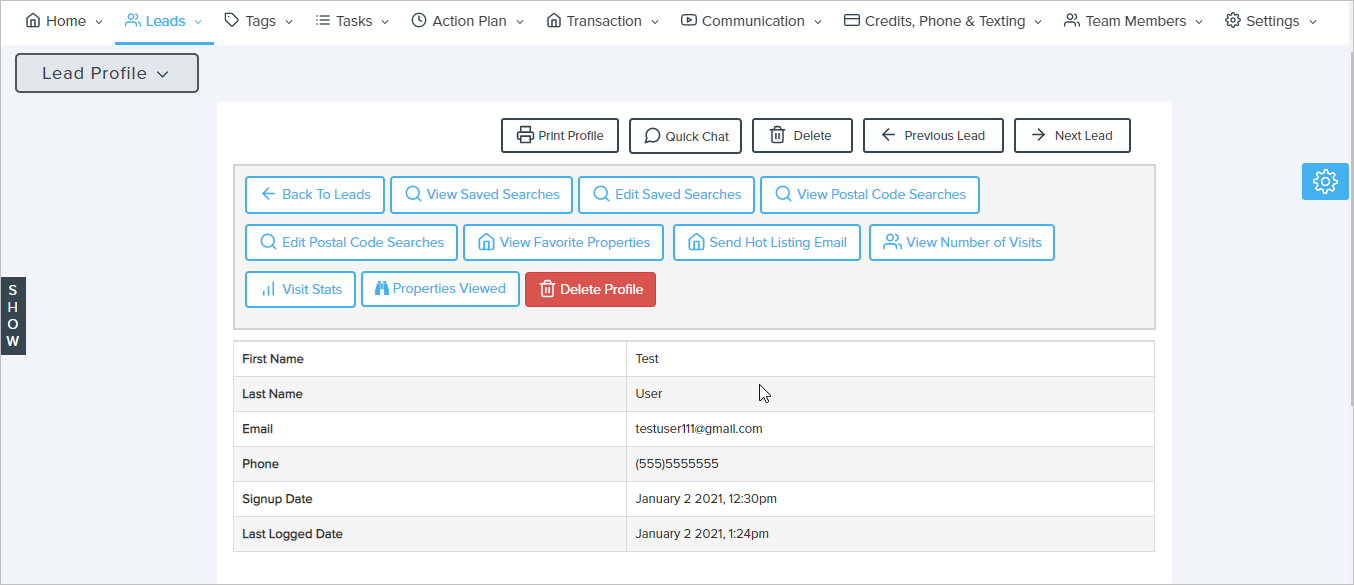Click the chat bubble icon for Quick Chat
The image size is (1354, 585).
pyautogui.click(x=652, y=136)
